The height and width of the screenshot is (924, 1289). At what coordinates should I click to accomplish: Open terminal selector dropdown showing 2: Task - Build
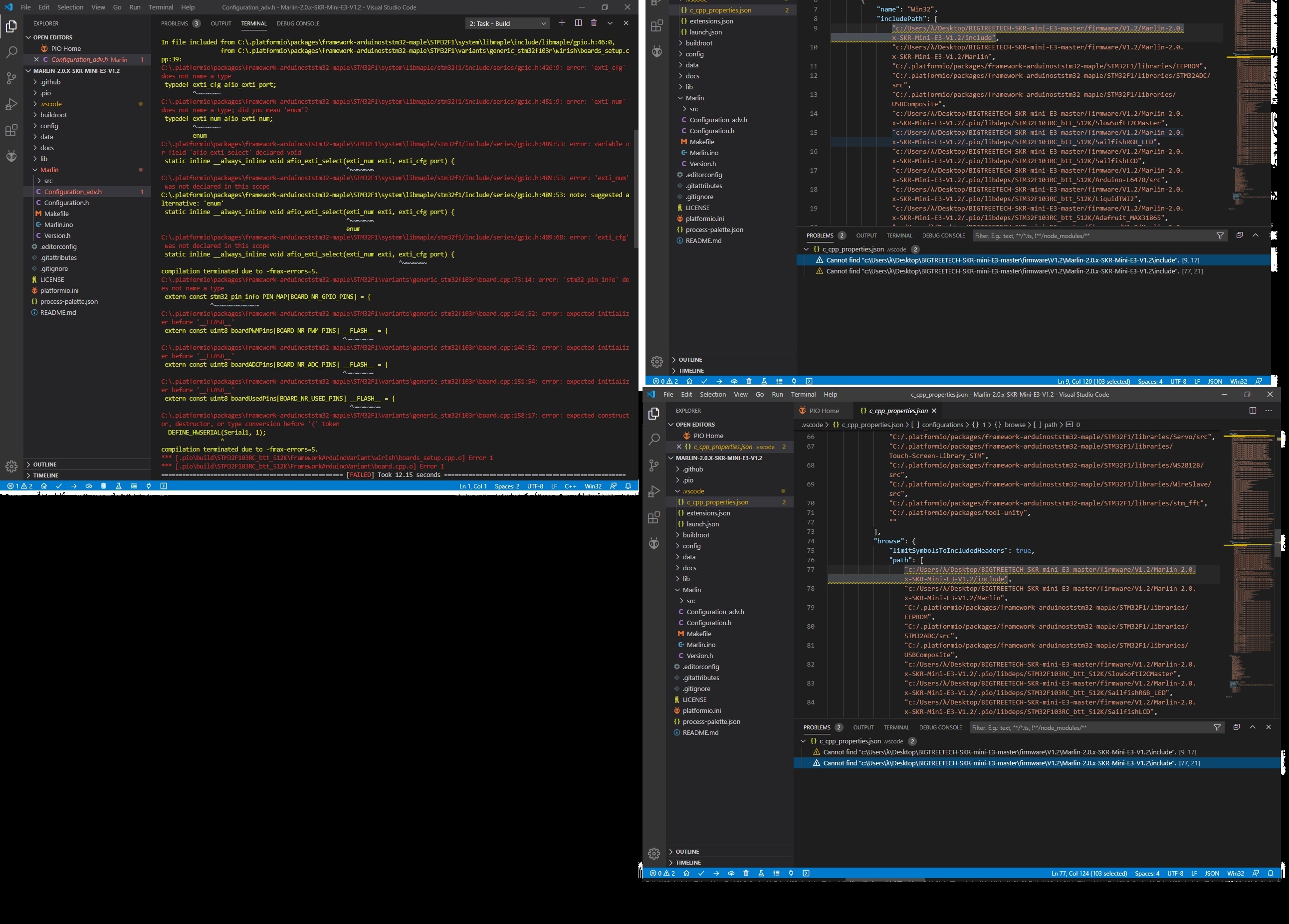tap(507, 23)
